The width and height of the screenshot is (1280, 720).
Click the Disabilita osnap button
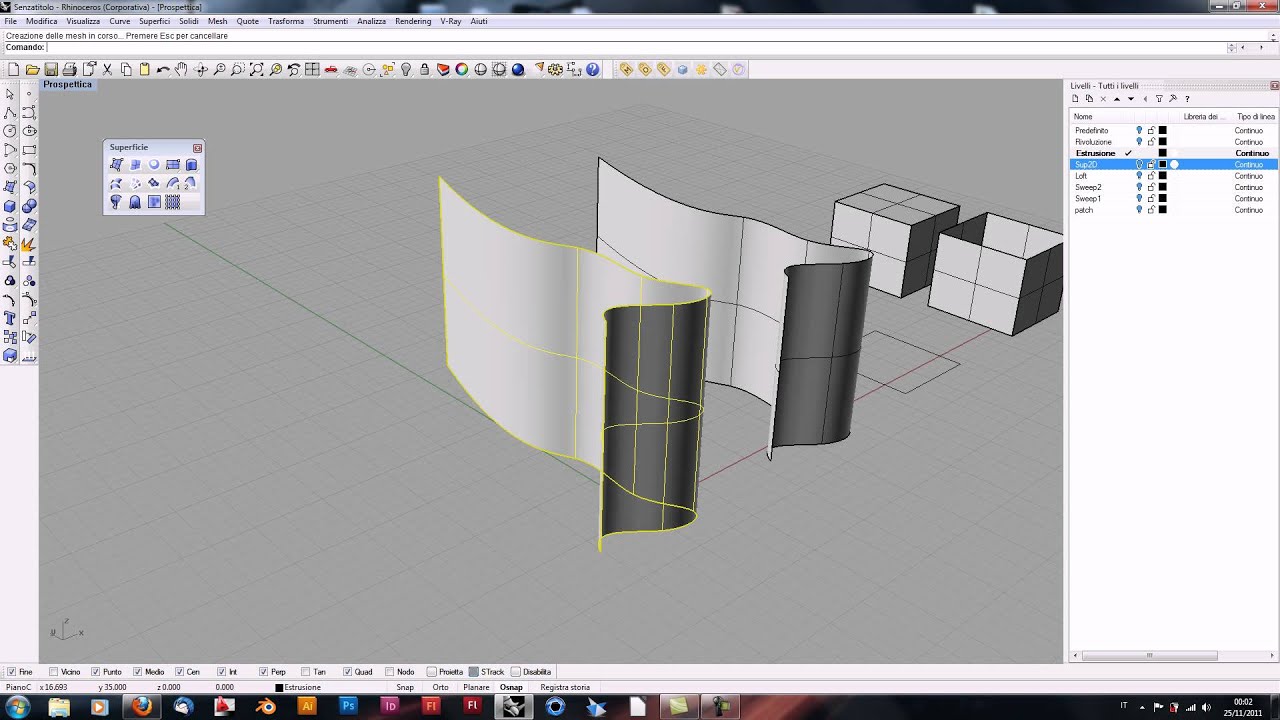coord(531,672)
